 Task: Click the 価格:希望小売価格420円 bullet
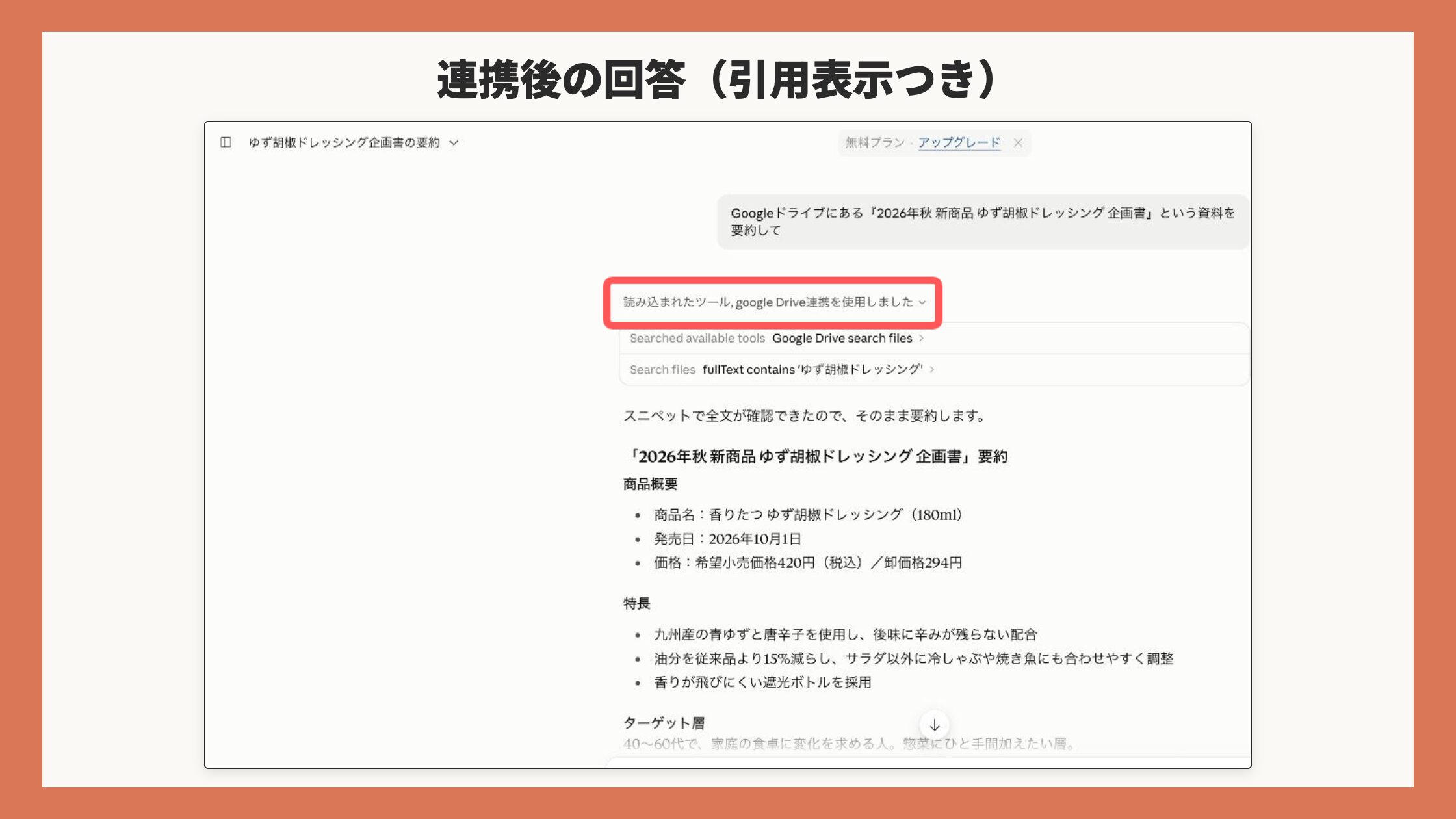(807, 563)
